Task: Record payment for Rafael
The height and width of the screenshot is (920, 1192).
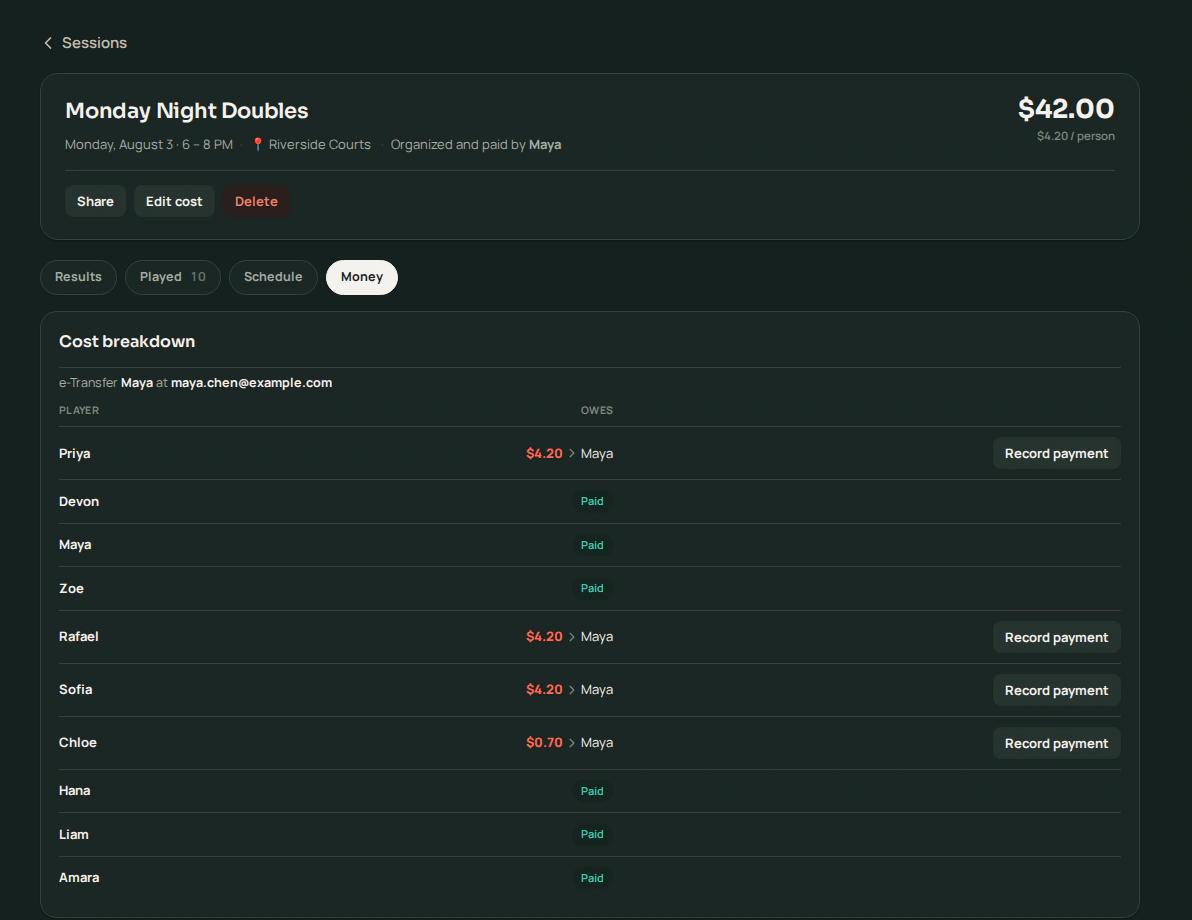Action: coord(1056,637)
